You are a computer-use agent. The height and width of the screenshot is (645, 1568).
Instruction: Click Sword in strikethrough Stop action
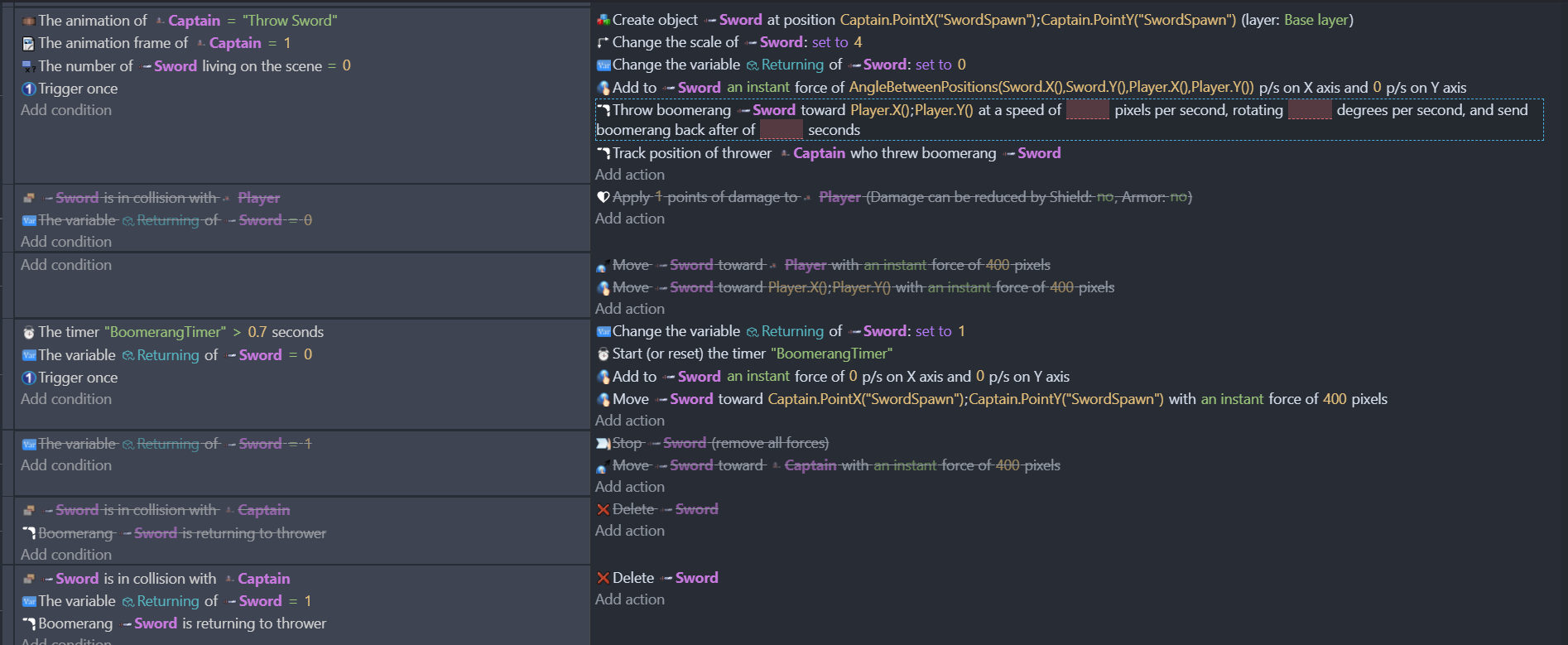pyautogui.click(x=685, y=443)
